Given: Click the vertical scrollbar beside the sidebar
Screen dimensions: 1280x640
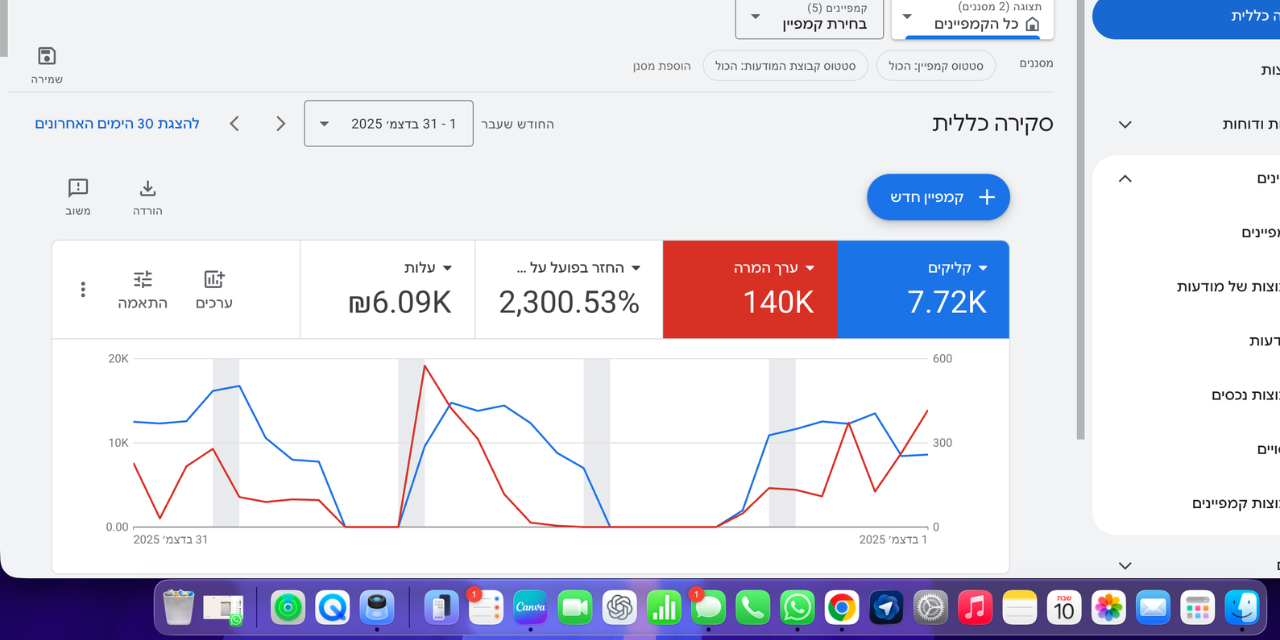Looking at the screenshot, I should [x=1080, y=219].
